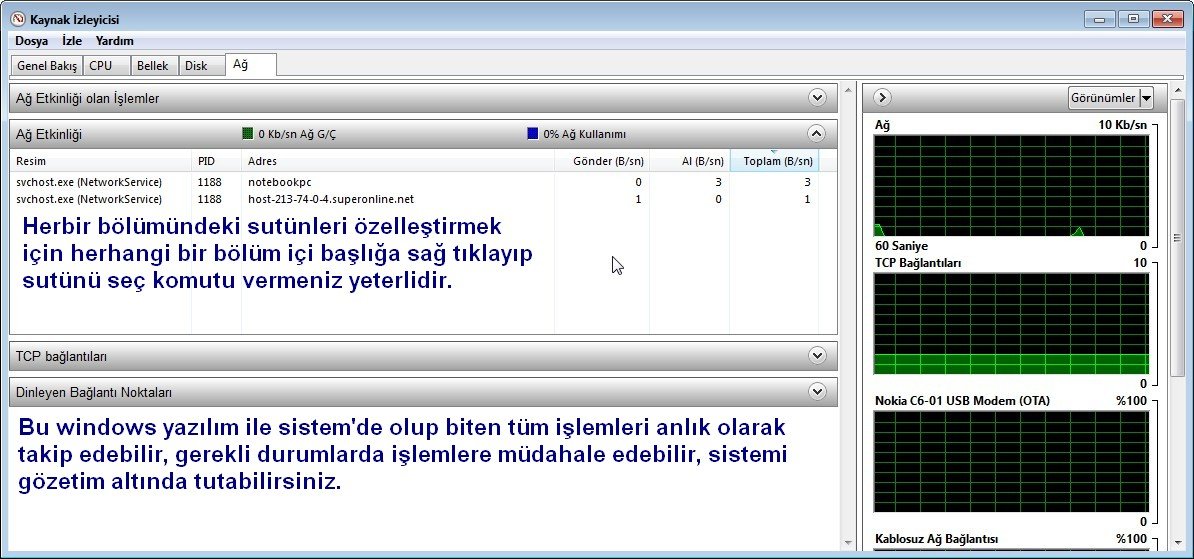The image size is (1194, 559).
Task: Open the İzle menu
Action: [x=72, y=41]
